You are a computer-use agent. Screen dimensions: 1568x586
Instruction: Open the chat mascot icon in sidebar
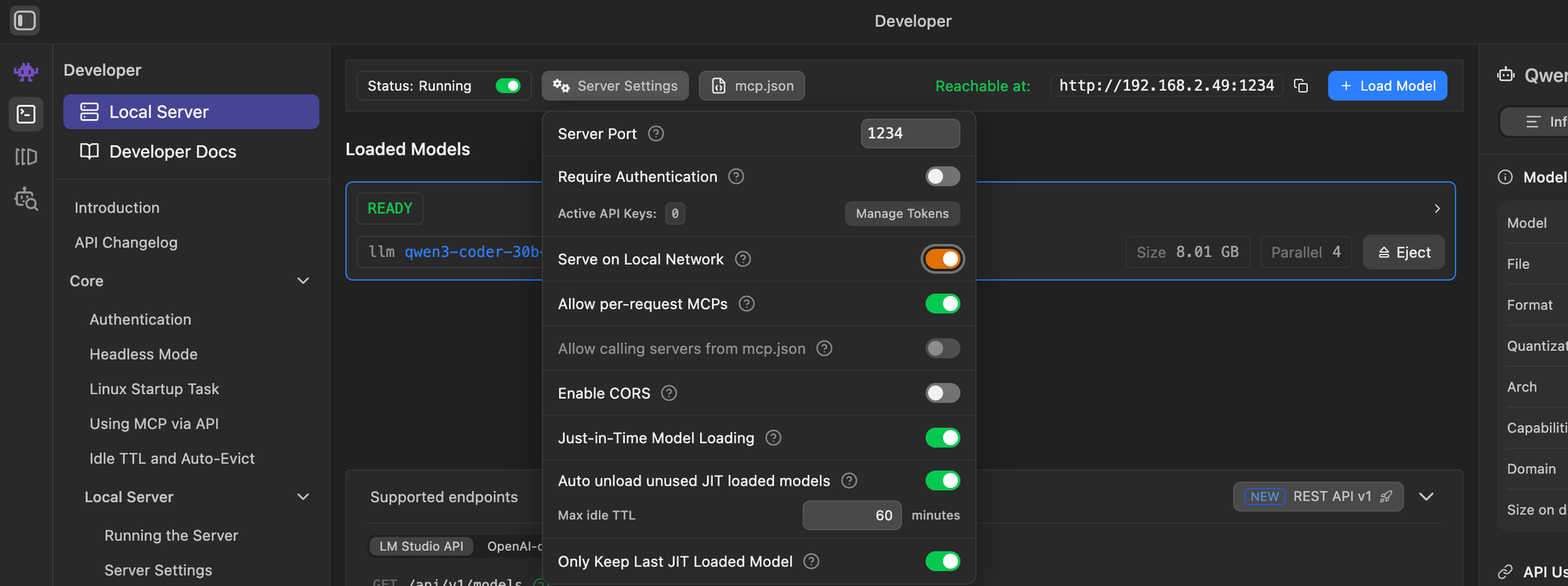coord(26,72)
